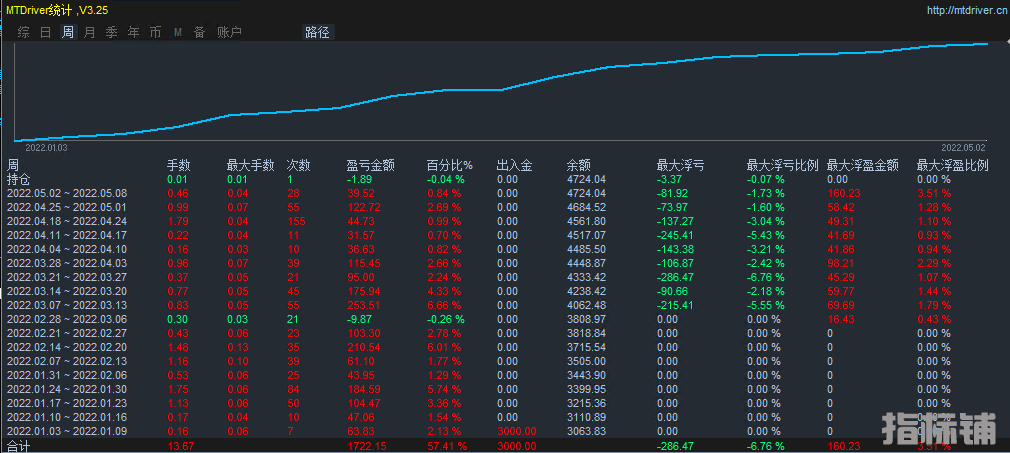The width and height of the screenshot is (1010, 453).
Task: Select the 日 (daily) statistics tab
Action: pyautogui.click(x=45, y=32)
